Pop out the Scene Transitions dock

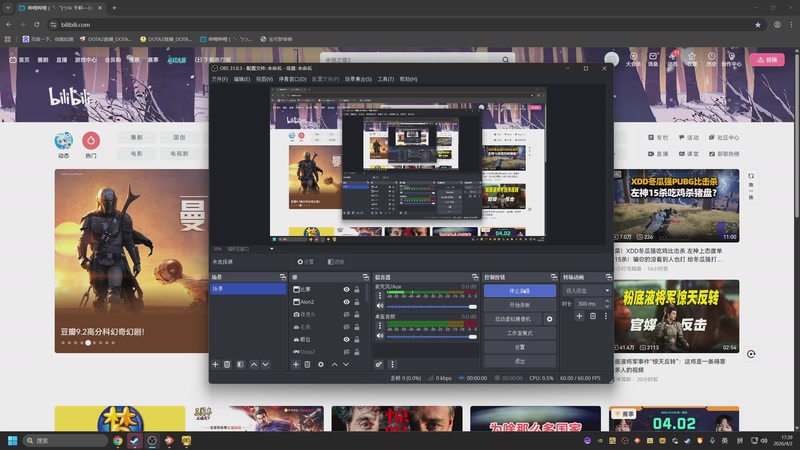tap(609, 277)
